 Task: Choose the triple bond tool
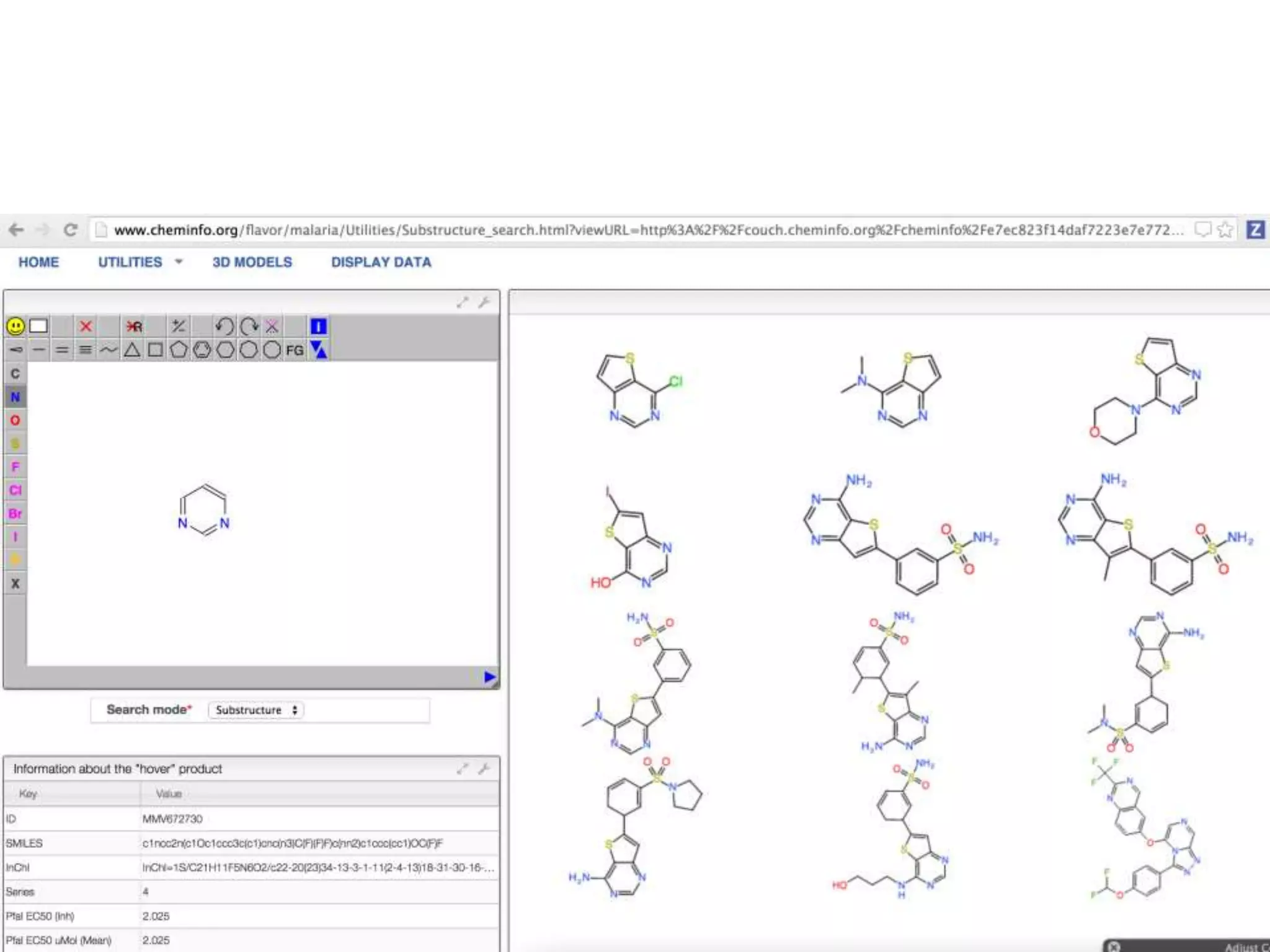tap(86, 350)
